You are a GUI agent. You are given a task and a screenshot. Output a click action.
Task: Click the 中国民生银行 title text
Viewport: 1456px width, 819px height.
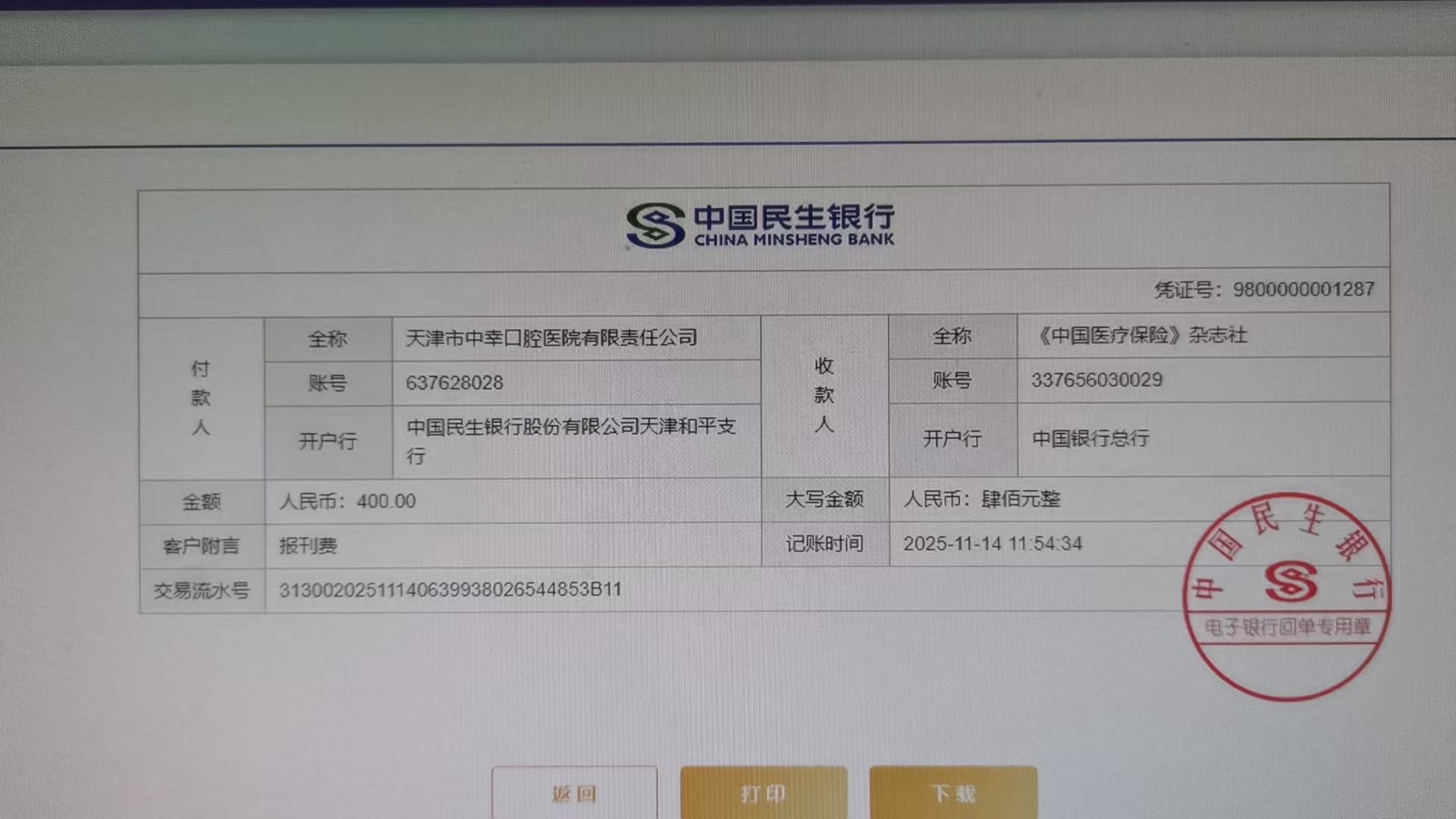[x=793, y=218]
